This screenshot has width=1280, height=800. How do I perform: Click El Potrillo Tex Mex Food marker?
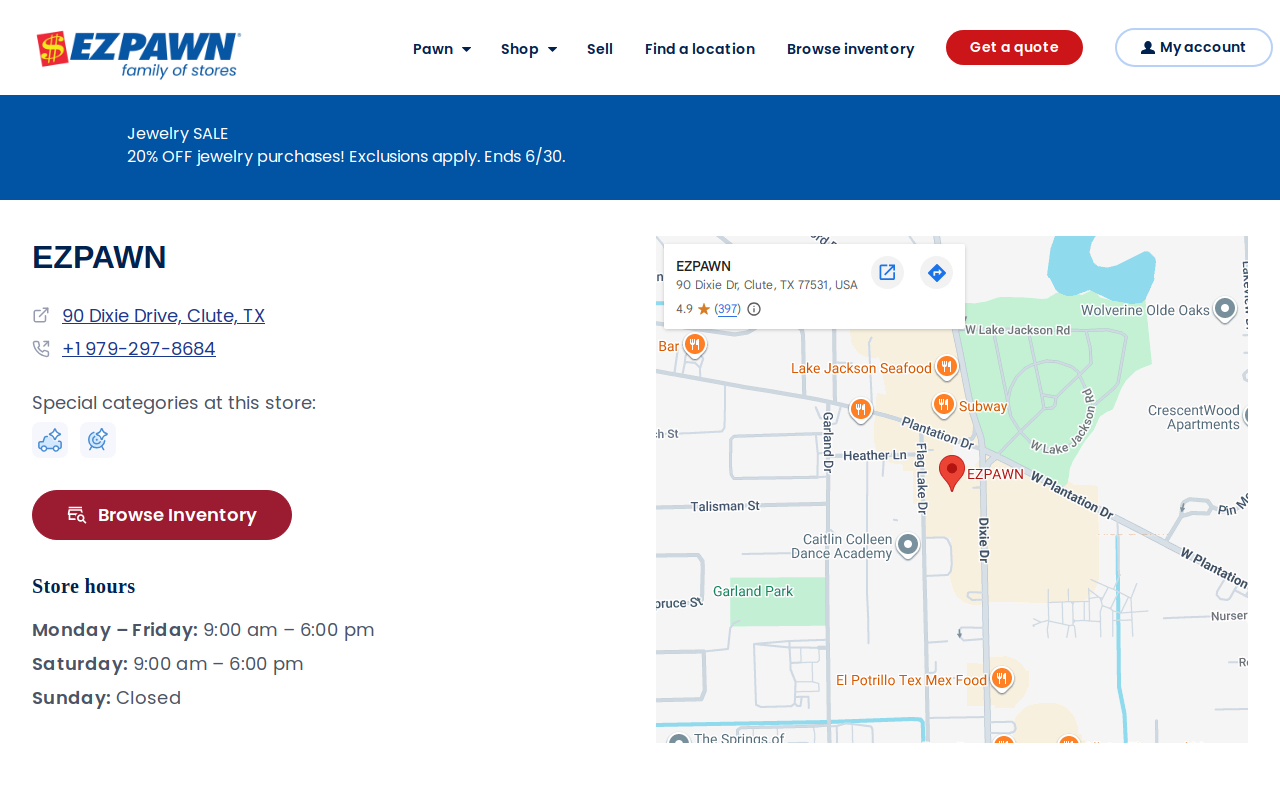(1002, 679)
